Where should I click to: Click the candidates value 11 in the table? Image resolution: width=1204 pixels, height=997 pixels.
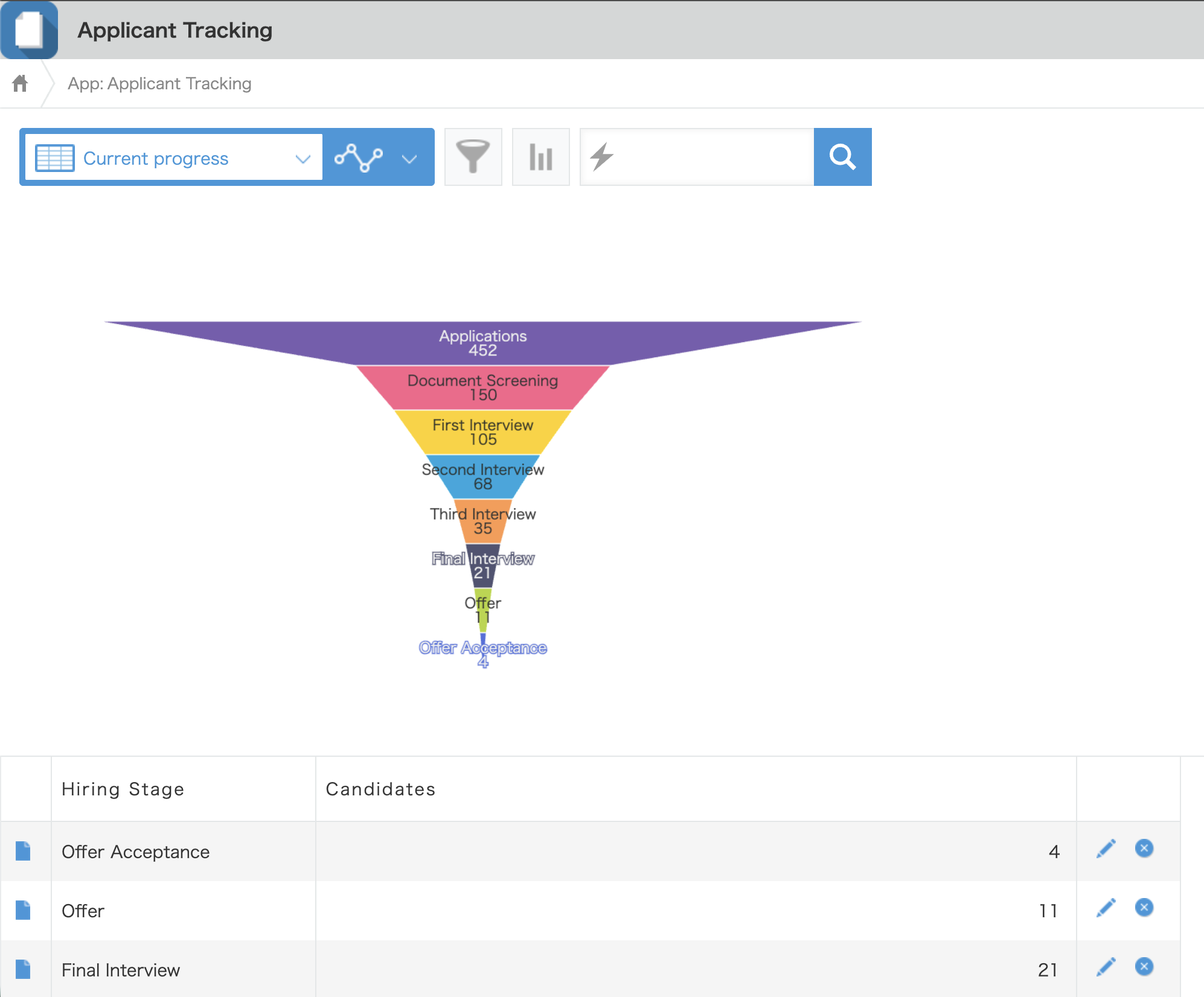pyautogui.click(x=1049, y=911)
